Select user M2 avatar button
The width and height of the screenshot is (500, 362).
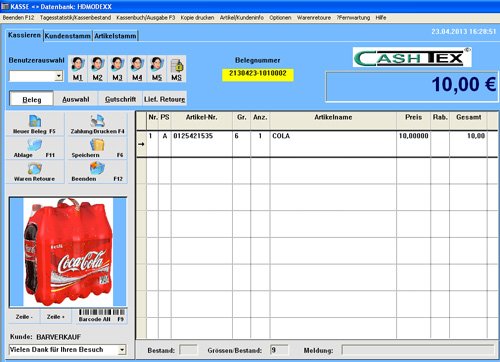pos(97,69)
